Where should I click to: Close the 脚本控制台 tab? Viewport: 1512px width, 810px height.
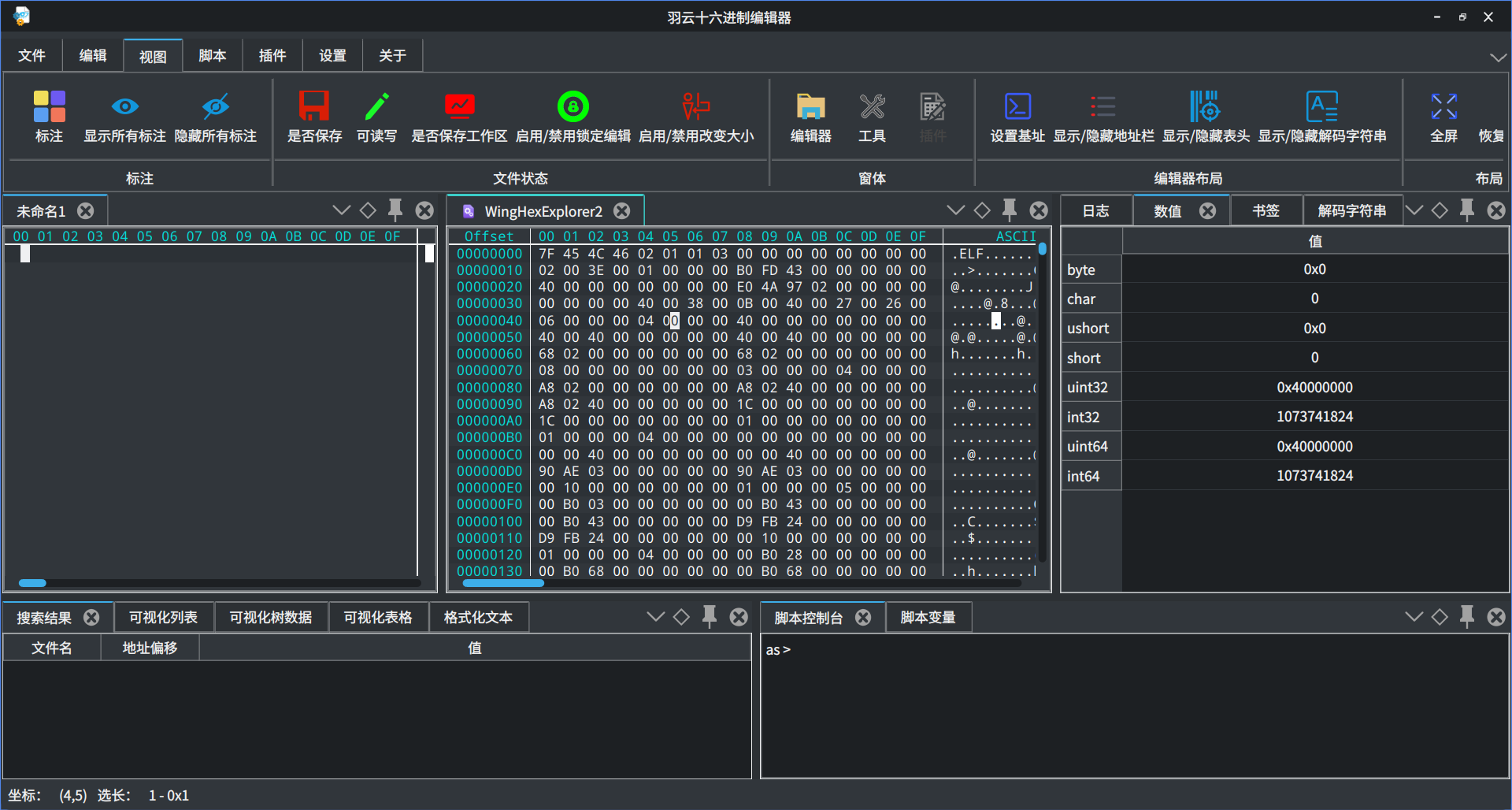pyautogui.click(x=863, y=617)
